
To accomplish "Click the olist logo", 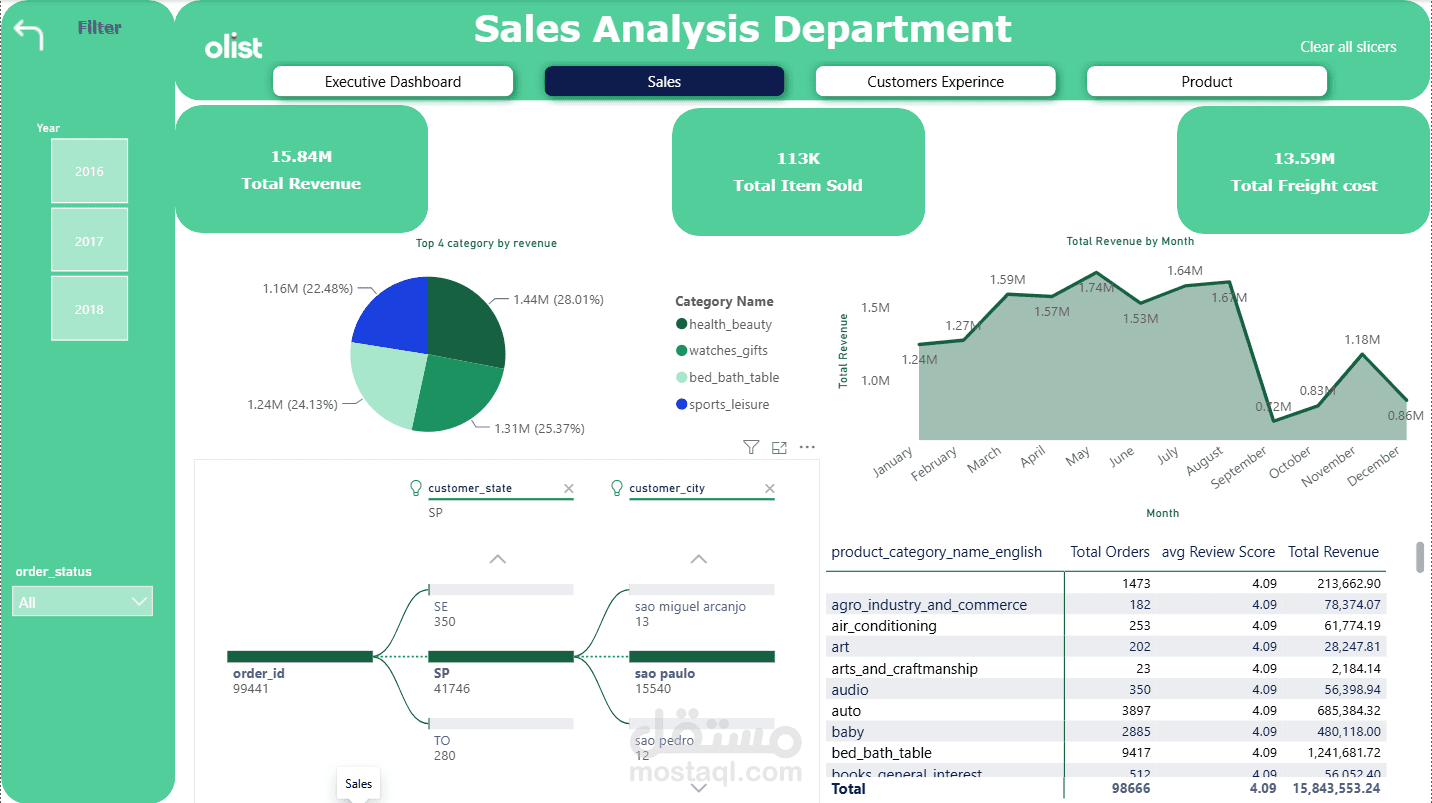I will click(234, 47).
